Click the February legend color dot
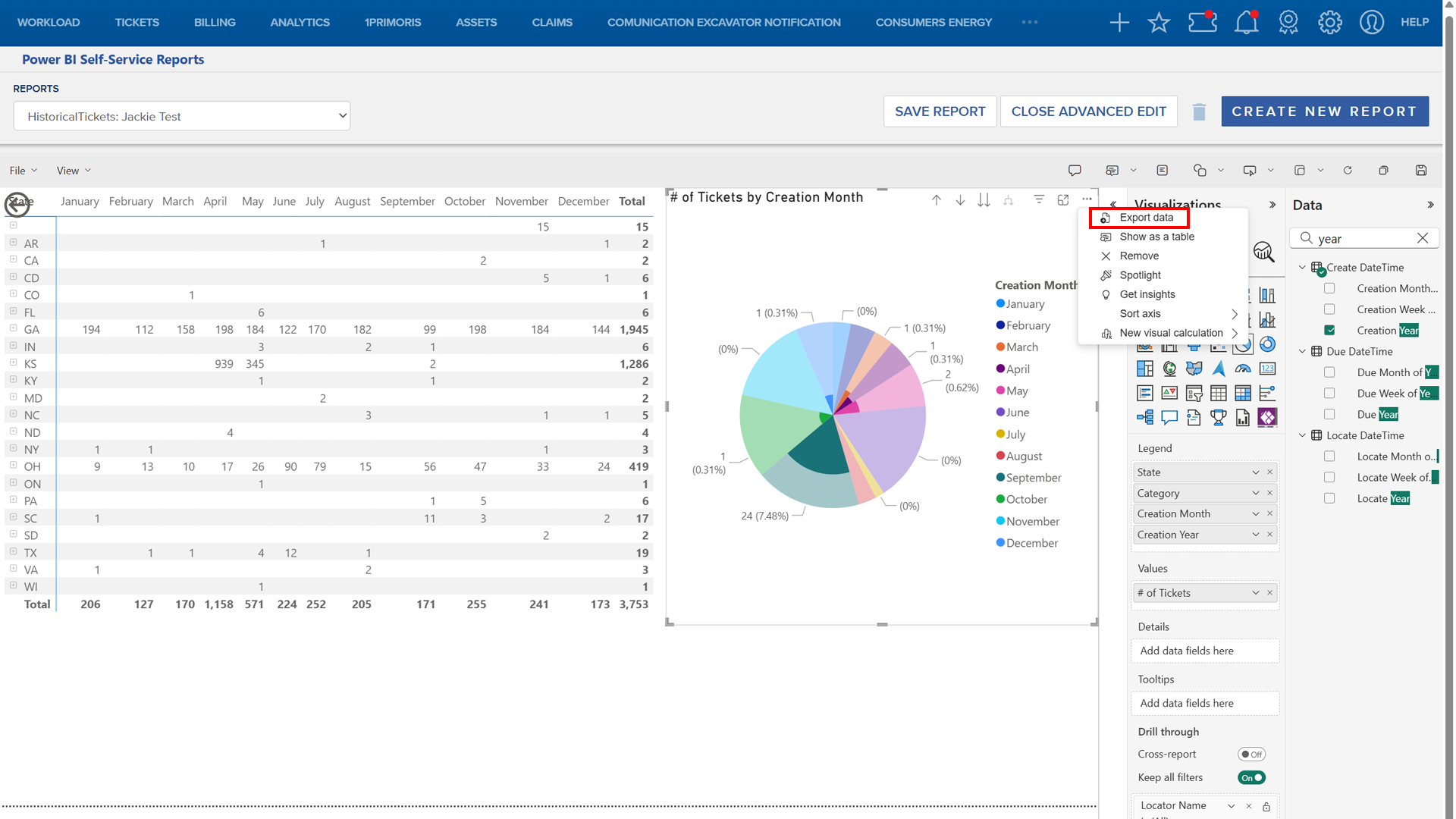The height and width of the screenshot is (819, 1456). [1000, 325]
